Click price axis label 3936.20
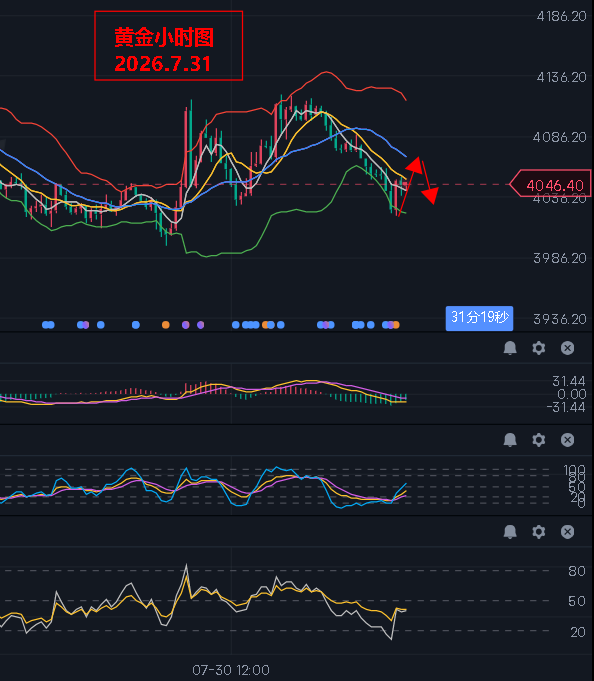This screenshot has height=681, width=594. point(560,319)
